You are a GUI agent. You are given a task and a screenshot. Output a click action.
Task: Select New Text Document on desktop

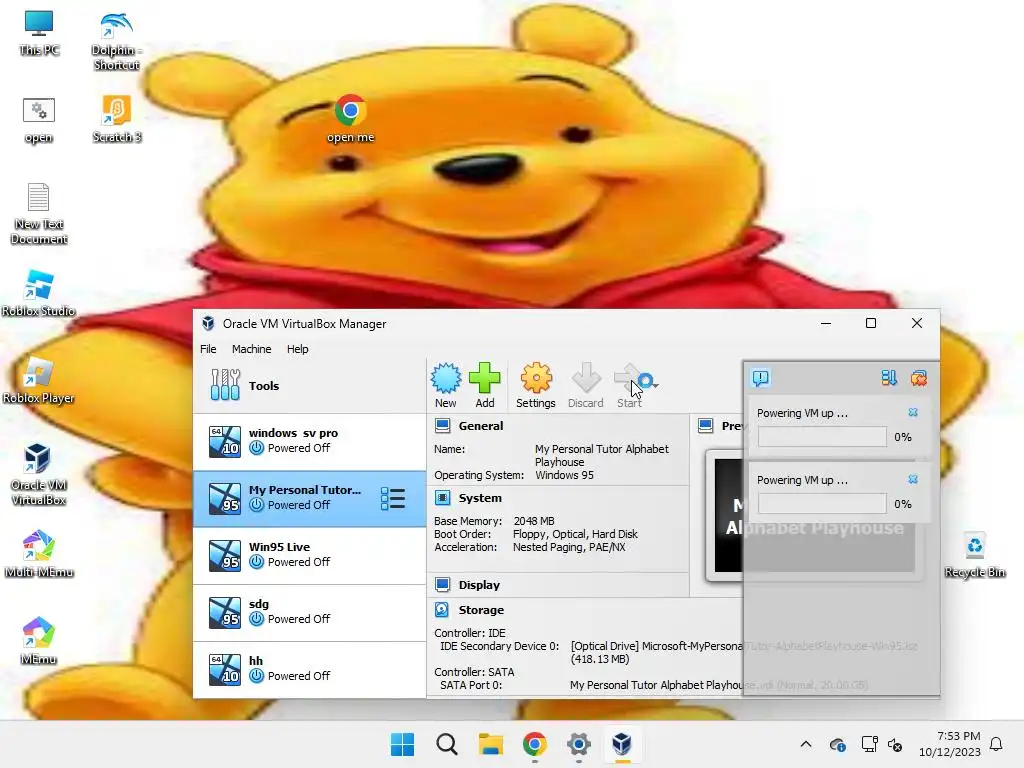39,214
